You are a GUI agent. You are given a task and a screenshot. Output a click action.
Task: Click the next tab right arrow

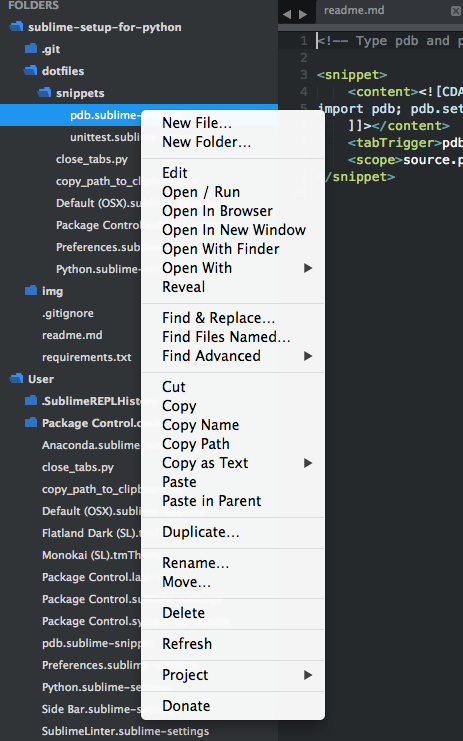(303, 14)
